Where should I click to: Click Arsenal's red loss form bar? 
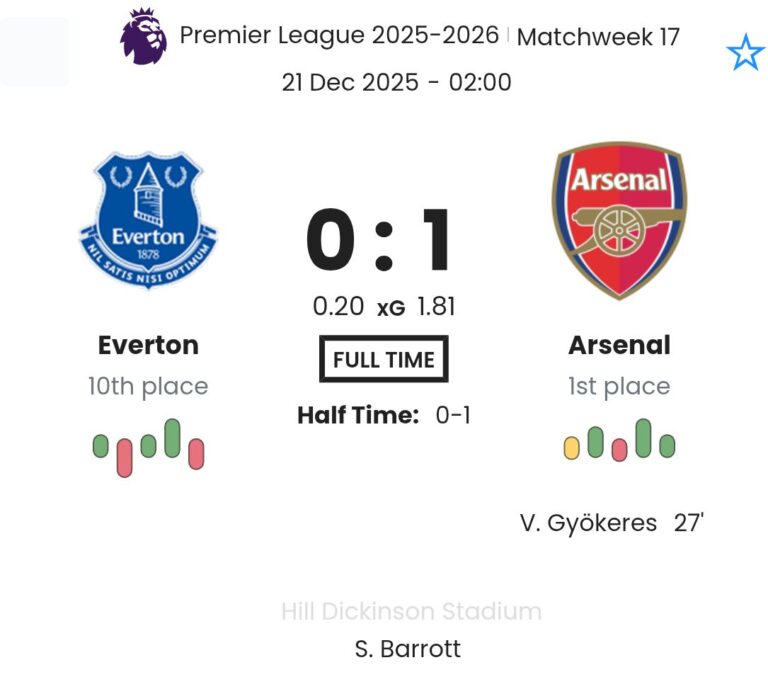619,450
